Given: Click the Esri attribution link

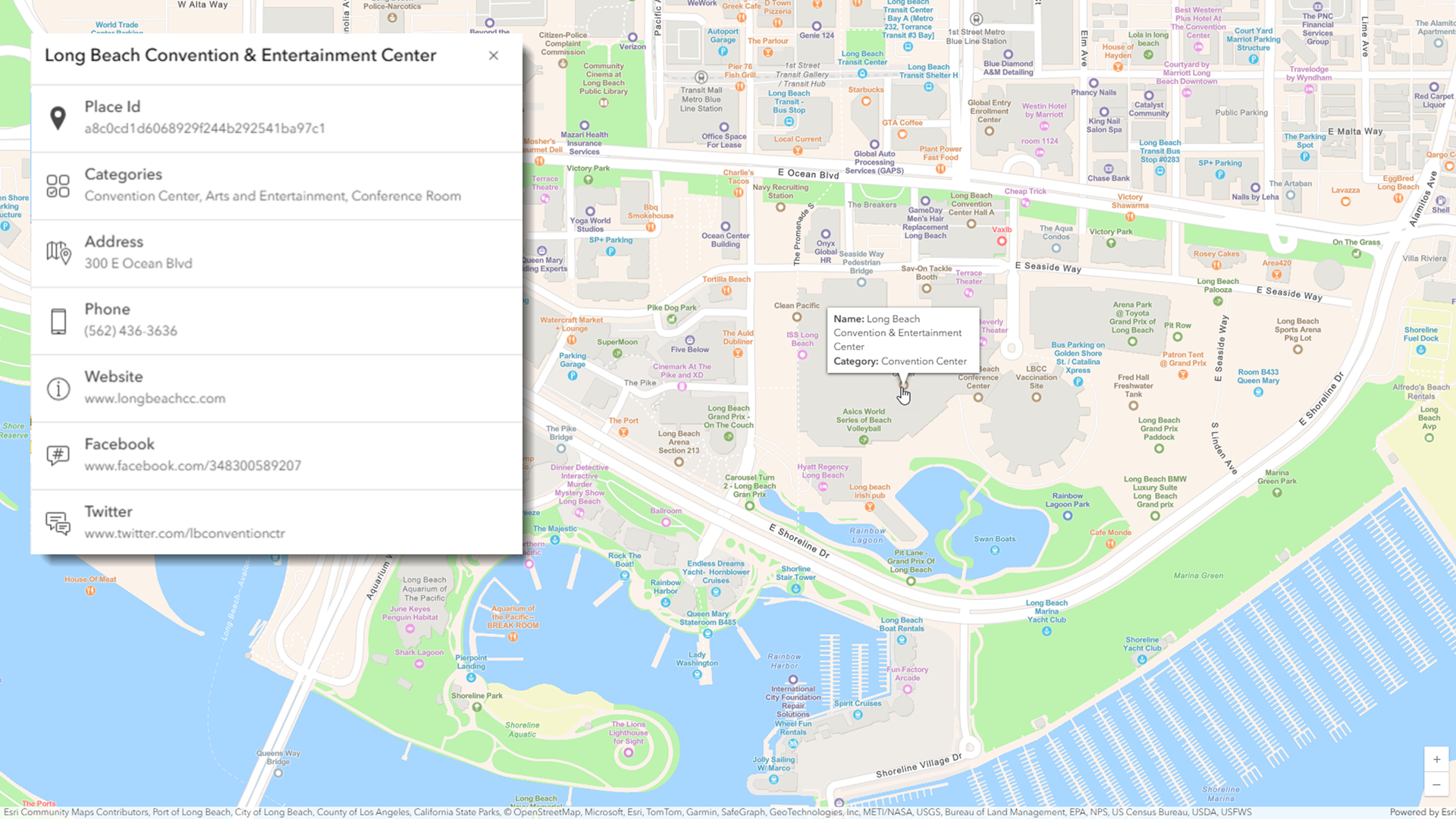Looking at the screenshot, I should (x=1422, y=812).
